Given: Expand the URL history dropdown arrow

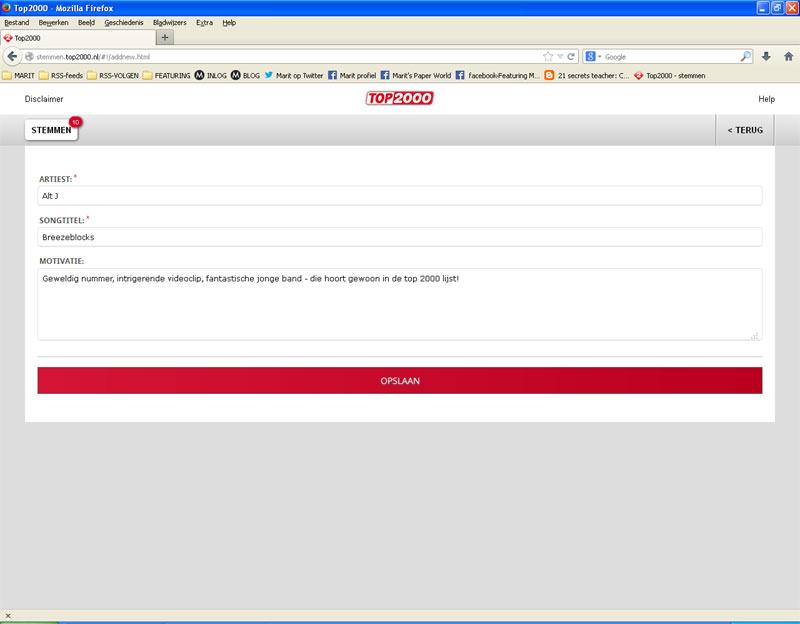Looking at the screenshot, I should tap(560, 56).
